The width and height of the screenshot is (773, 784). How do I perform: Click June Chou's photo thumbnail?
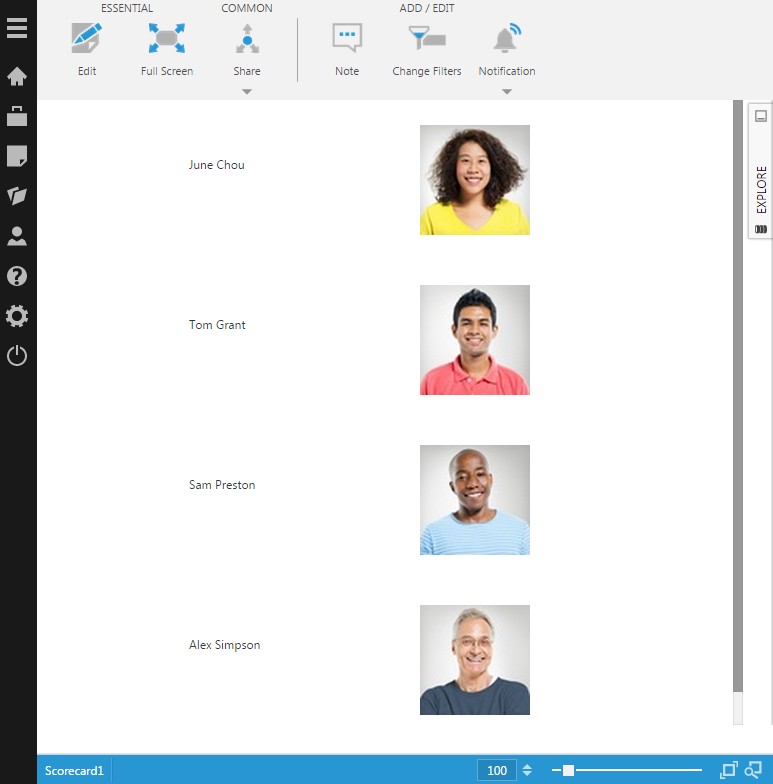pyautogui.click(x=474, y=180)
